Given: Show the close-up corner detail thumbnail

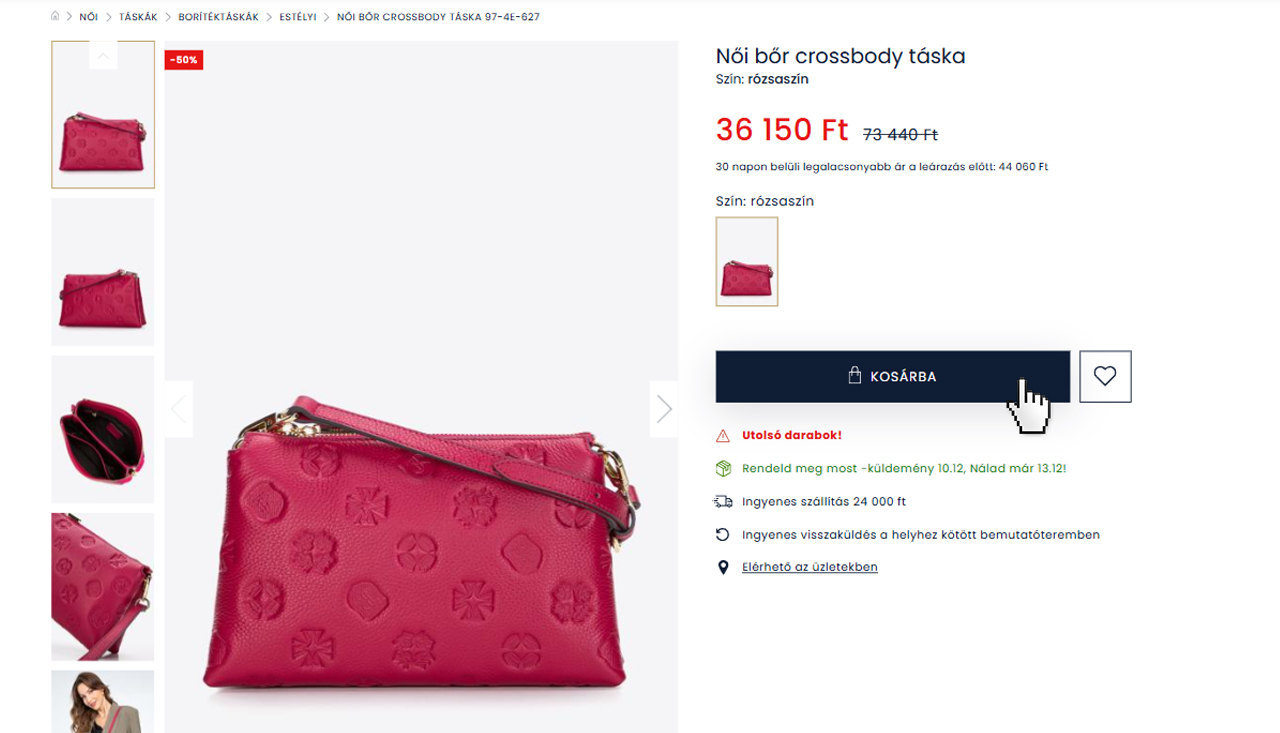Looking at the screenshot, I should (103, 586).
